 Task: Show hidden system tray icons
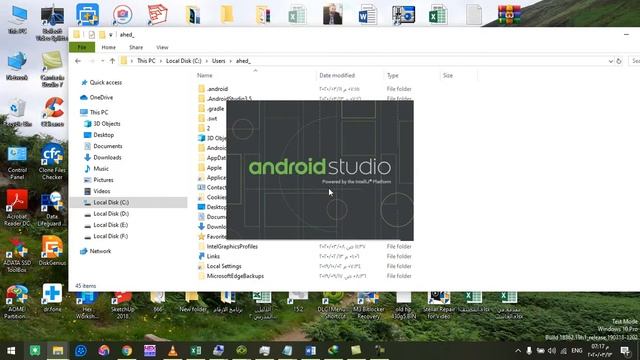pos(518,351)
